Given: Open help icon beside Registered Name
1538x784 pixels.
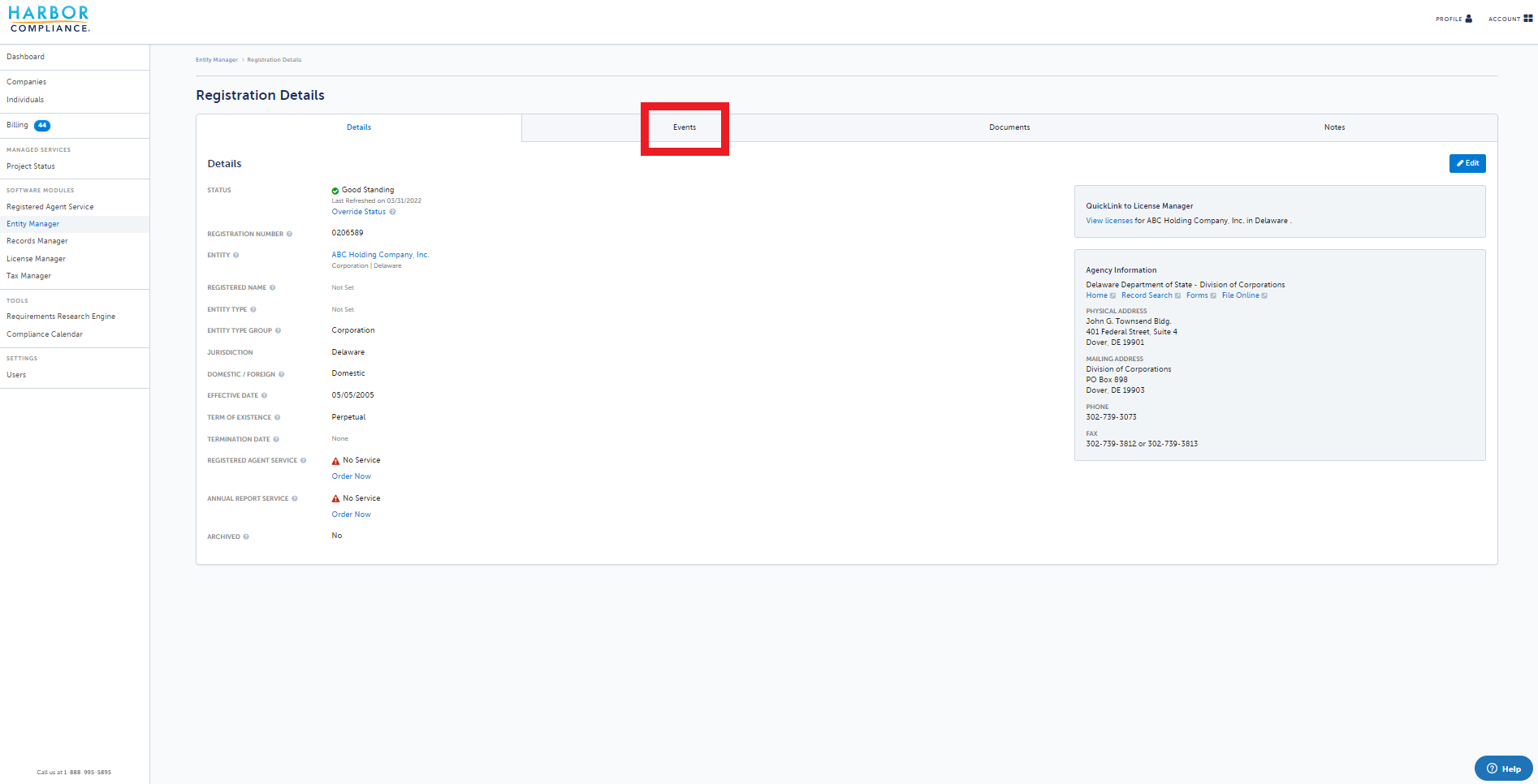Looking at the screenshot, I should 272,287.
